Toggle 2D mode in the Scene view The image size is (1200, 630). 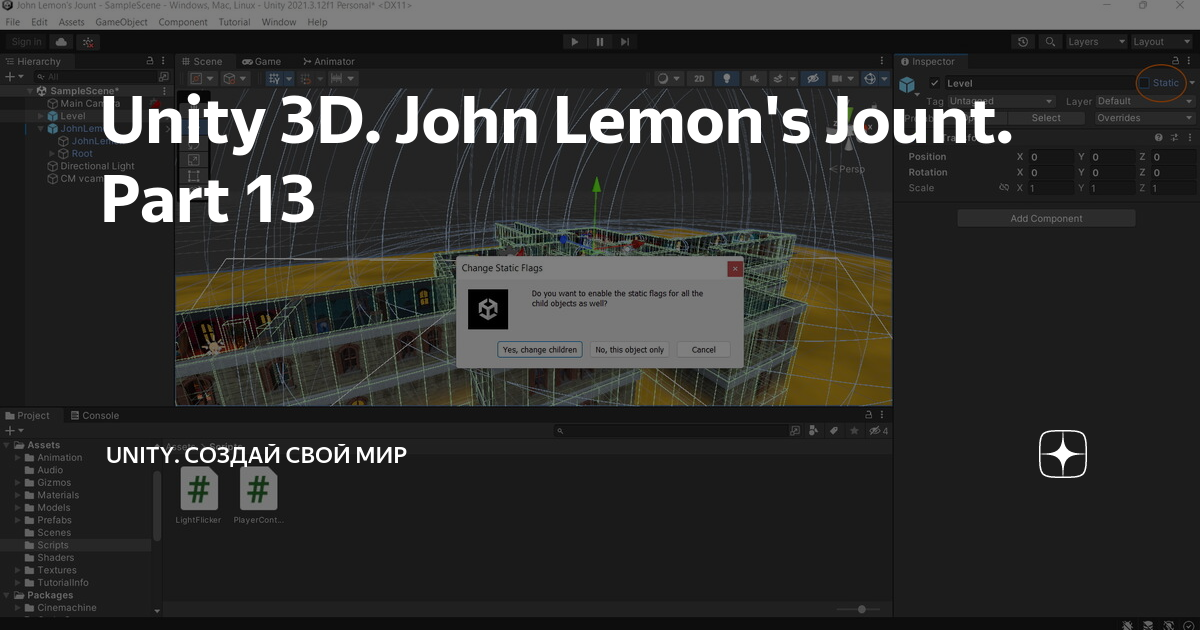(x=699, y=77)
